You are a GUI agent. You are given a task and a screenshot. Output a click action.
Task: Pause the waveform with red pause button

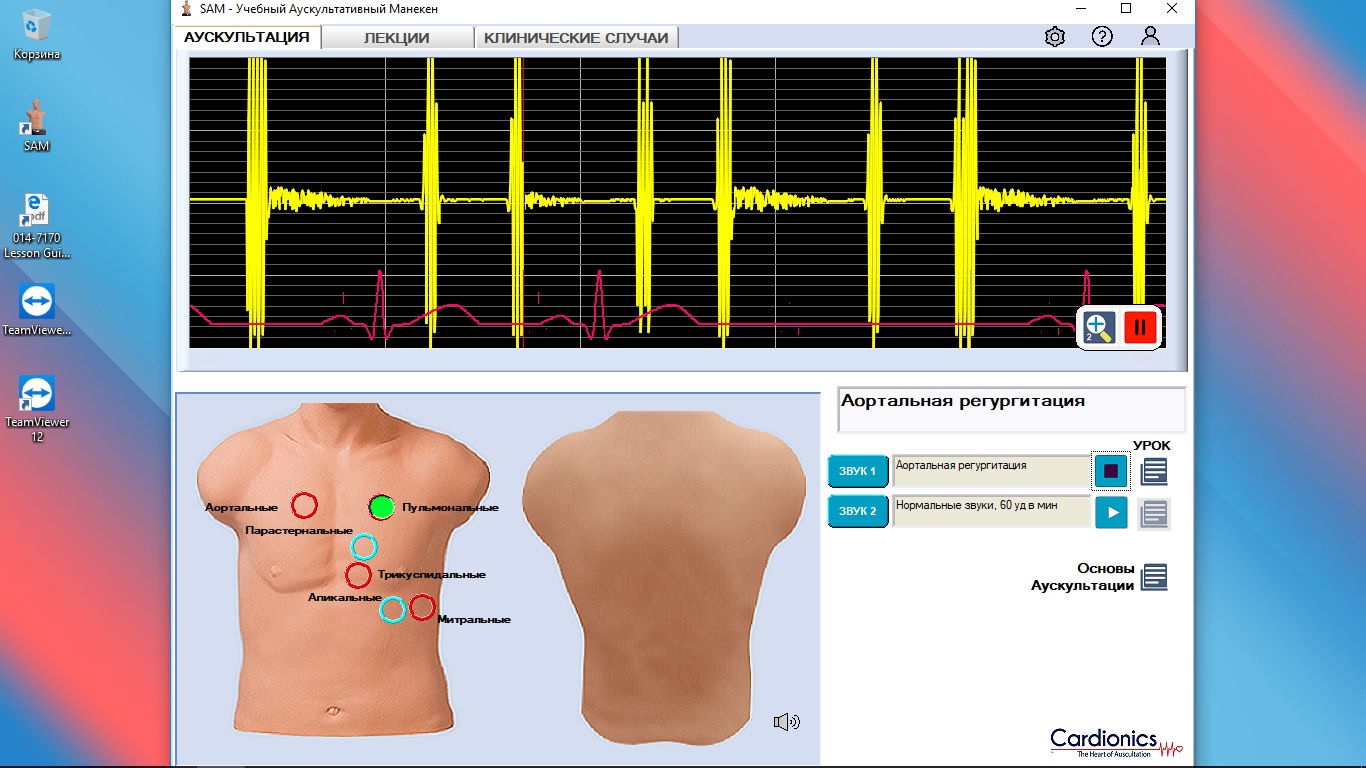(1140, 328)
